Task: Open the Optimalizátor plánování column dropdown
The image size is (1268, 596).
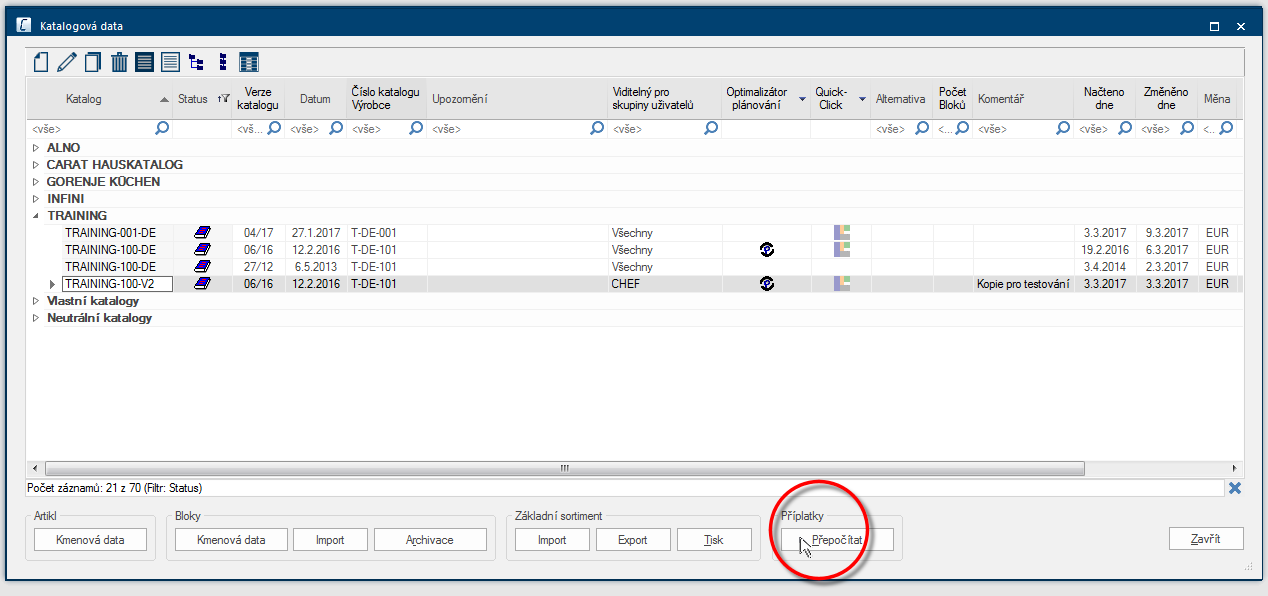Action: [802, 99]
